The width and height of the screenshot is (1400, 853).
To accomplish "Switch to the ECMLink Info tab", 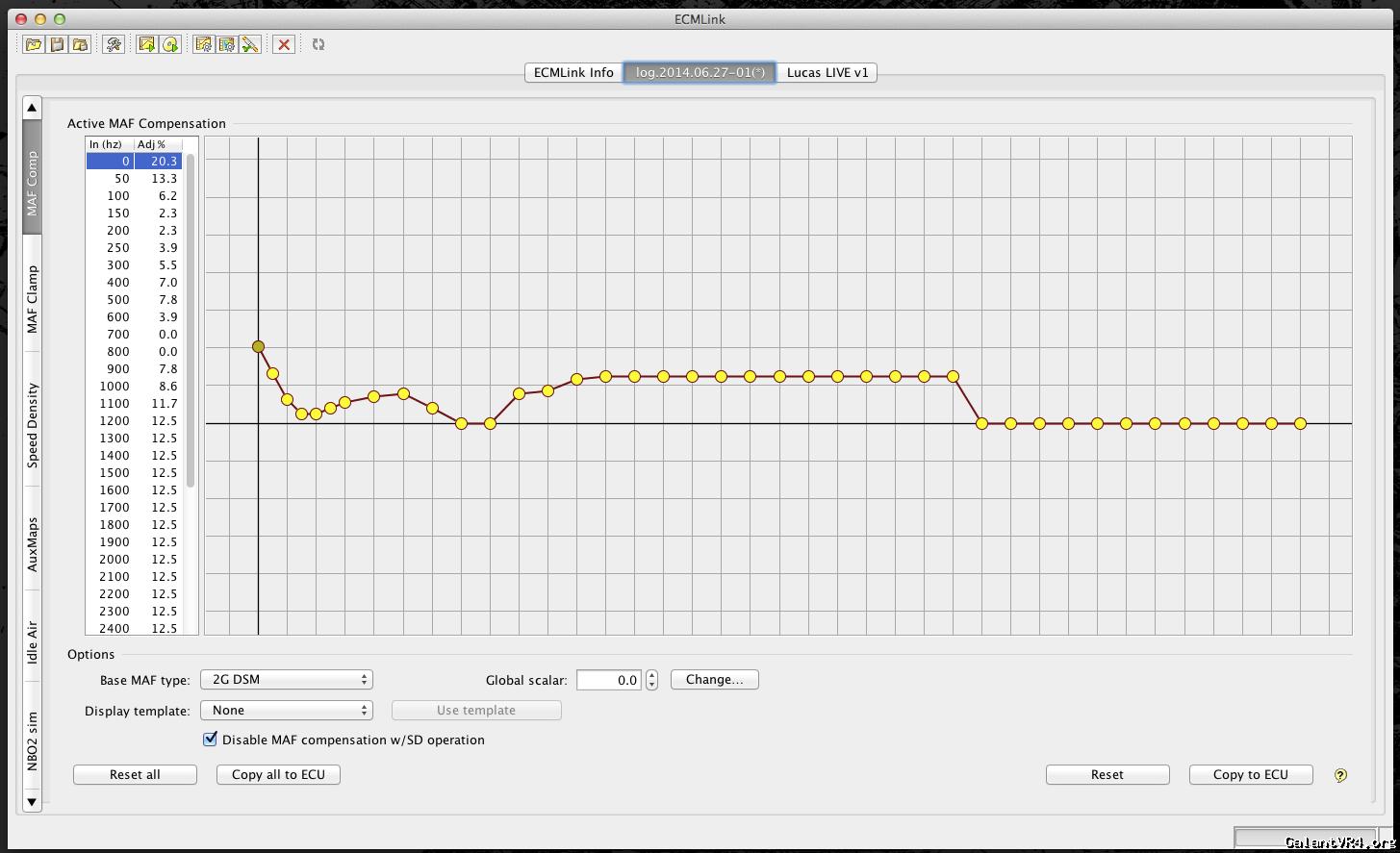I will (573, 73).
